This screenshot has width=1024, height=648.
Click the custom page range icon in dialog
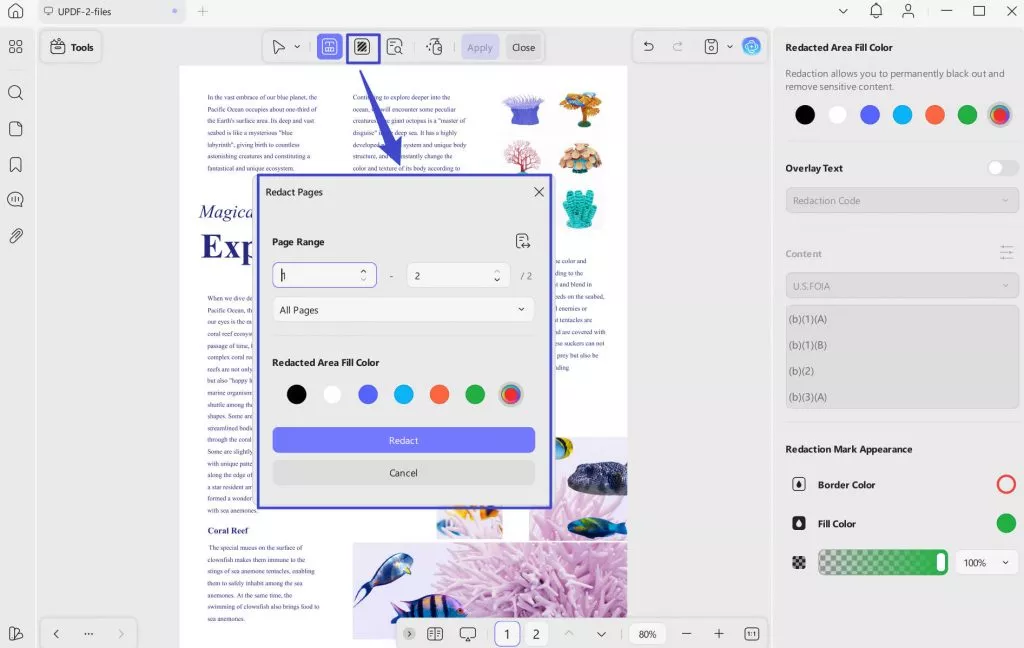coord(522,241)
